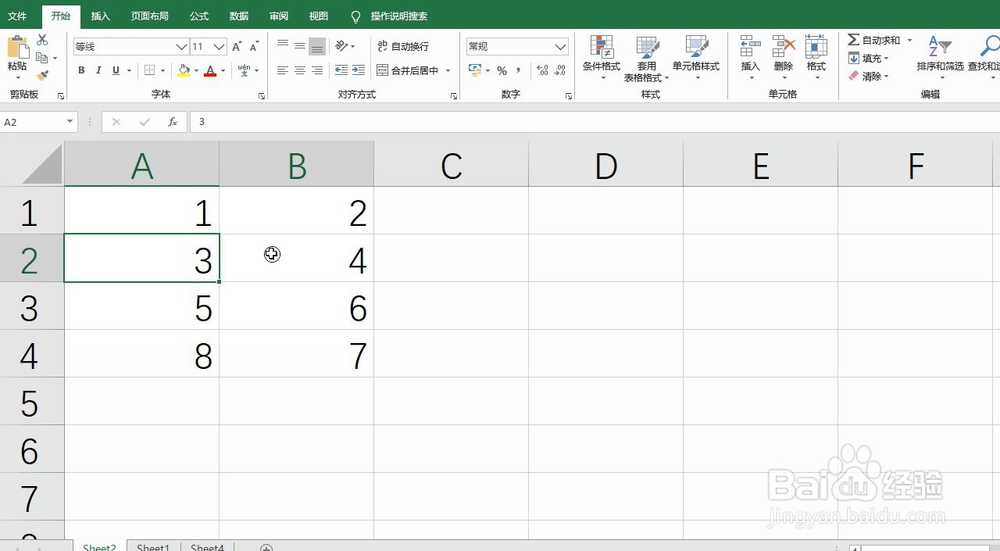Open the Conditional Formatting (条件格式) menu

[601, 56]
